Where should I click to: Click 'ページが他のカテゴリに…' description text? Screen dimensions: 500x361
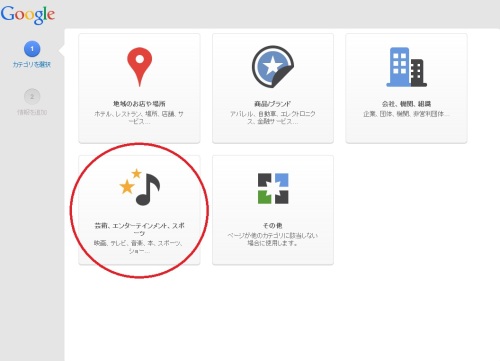pyautogui.click(x=273, y=239)
